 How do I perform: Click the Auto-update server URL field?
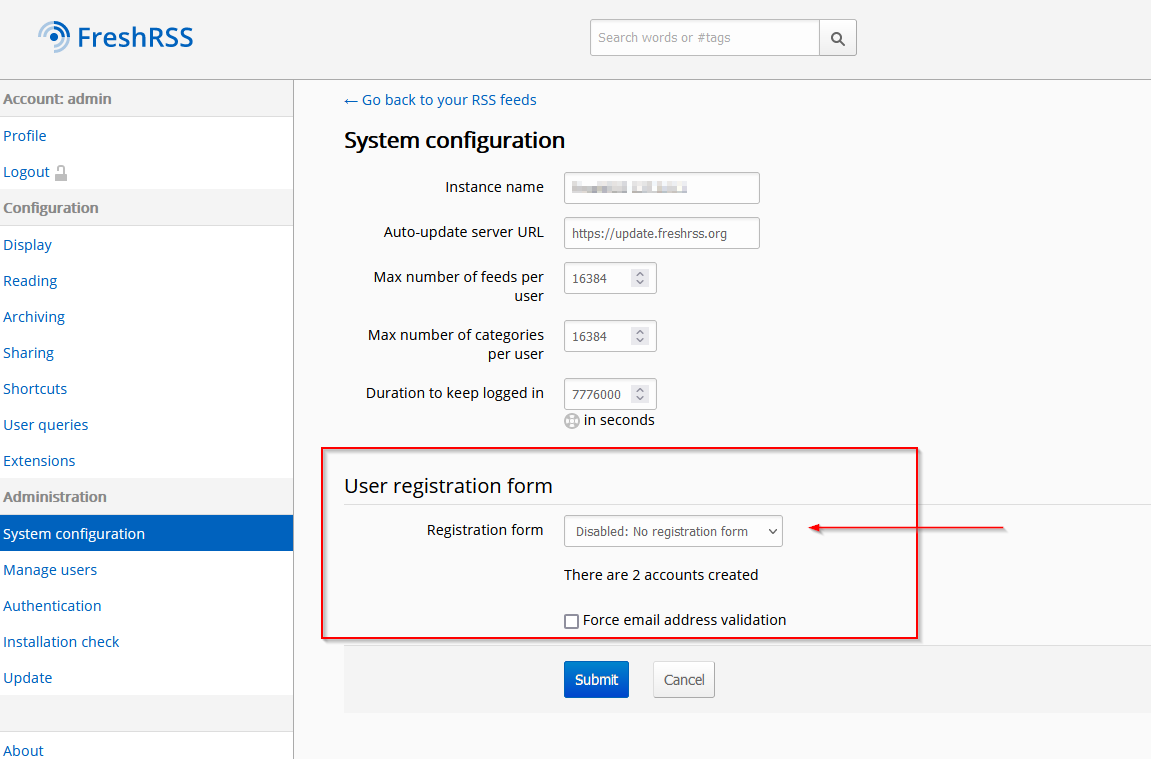(x=661, y=234)
